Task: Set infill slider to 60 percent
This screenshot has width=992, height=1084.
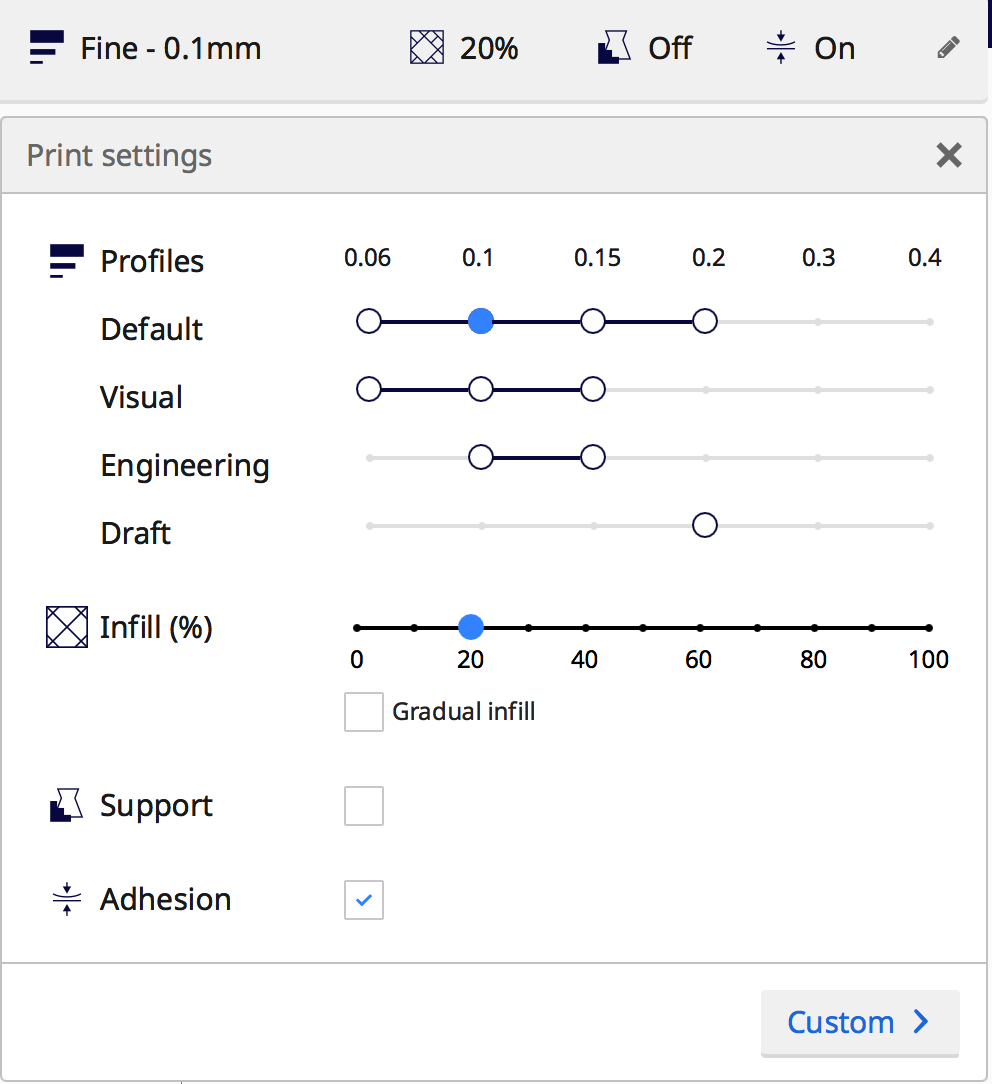Action: 700,628
